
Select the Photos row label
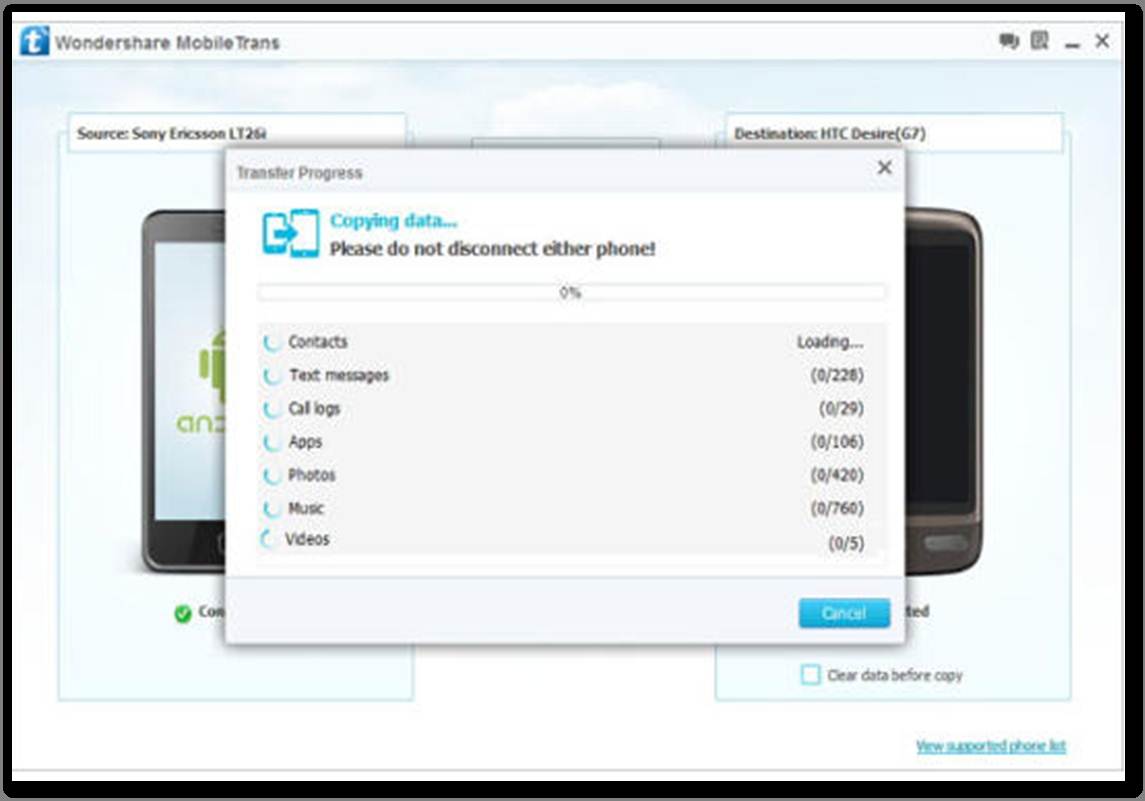click(312, 475)
